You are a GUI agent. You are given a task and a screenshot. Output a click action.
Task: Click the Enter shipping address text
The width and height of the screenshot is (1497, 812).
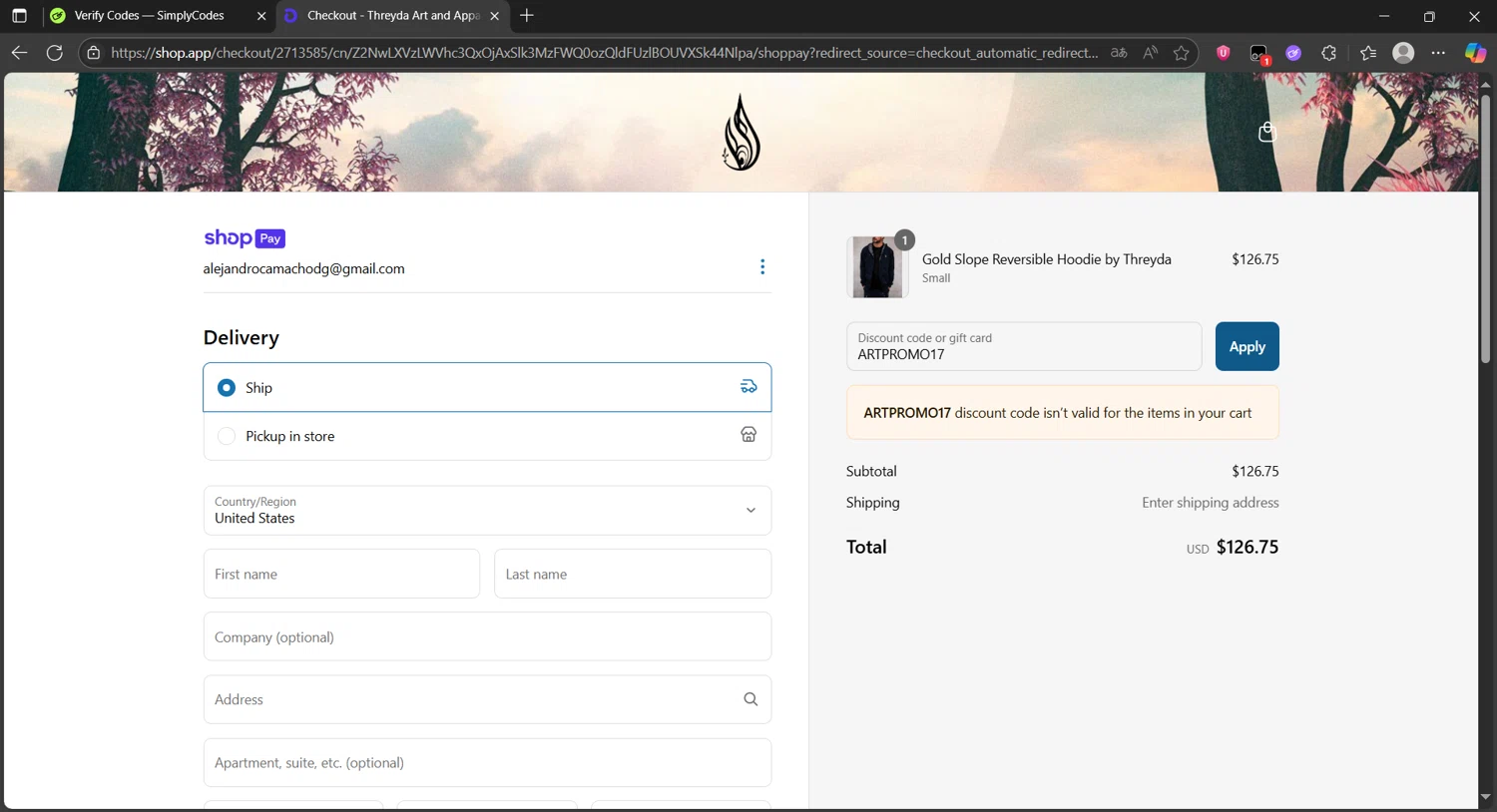click(1211, 503)
